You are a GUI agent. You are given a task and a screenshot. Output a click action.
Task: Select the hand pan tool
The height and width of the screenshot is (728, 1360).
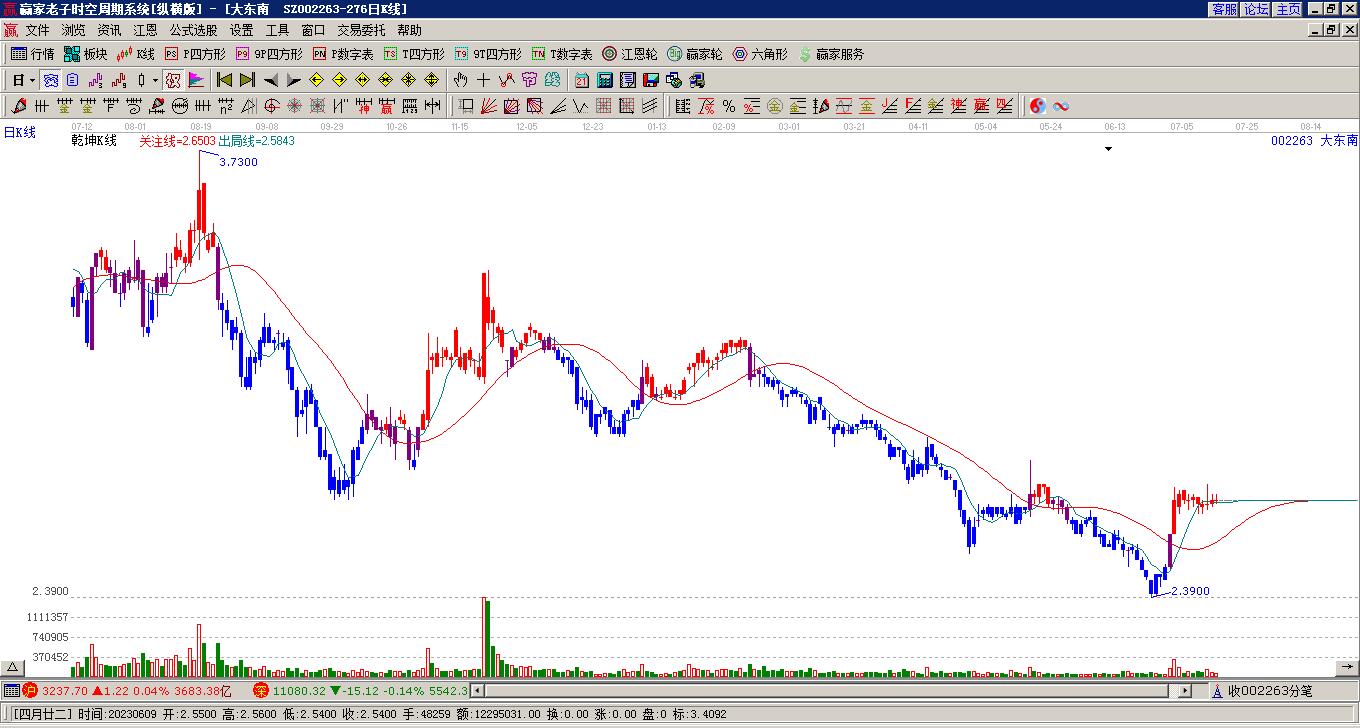pos(460,80)
